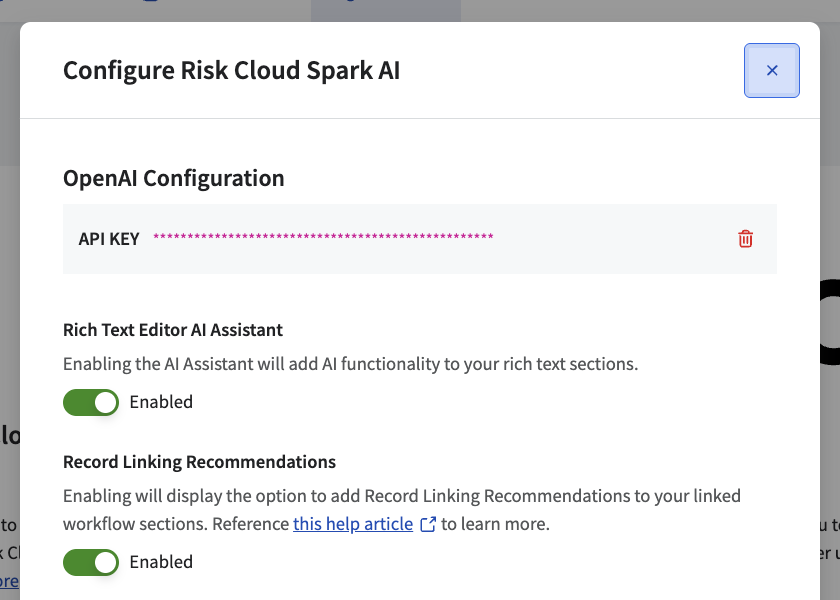Click the Record Linking description text
Screen dimensions: 840x600
click(x=402, y=510)
